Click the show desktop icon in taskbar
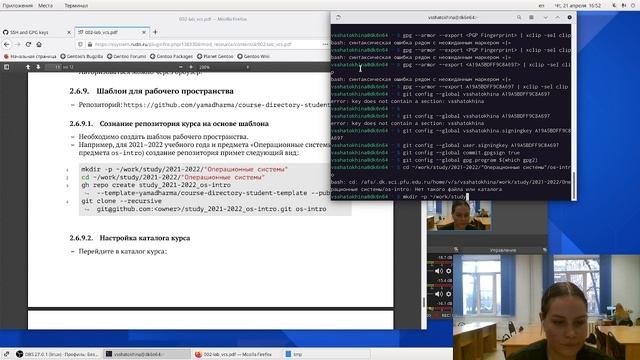This screenshot has height=360, width=640. 7,354
